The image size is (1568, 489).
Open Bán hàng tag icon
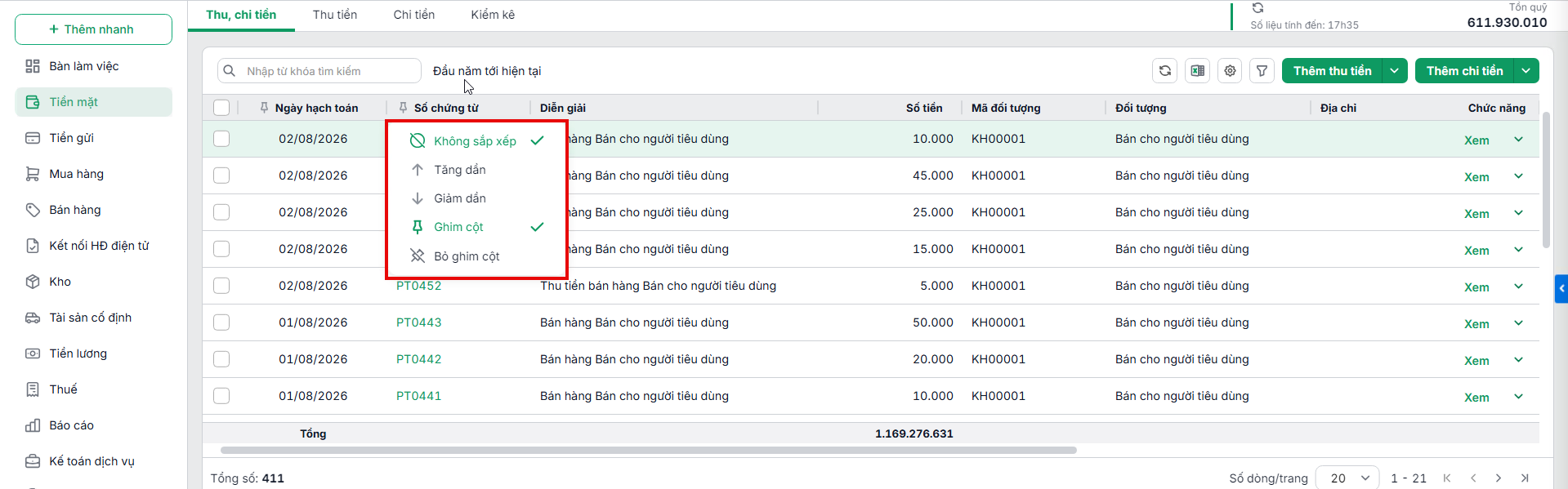pos(33,210)
